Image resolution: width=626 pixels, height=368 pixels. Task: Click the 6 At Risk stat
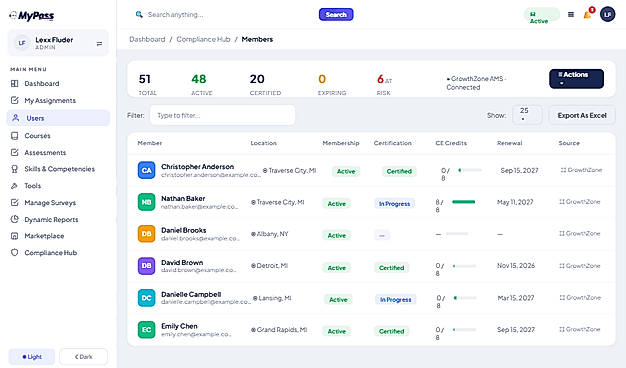[384, 85]
